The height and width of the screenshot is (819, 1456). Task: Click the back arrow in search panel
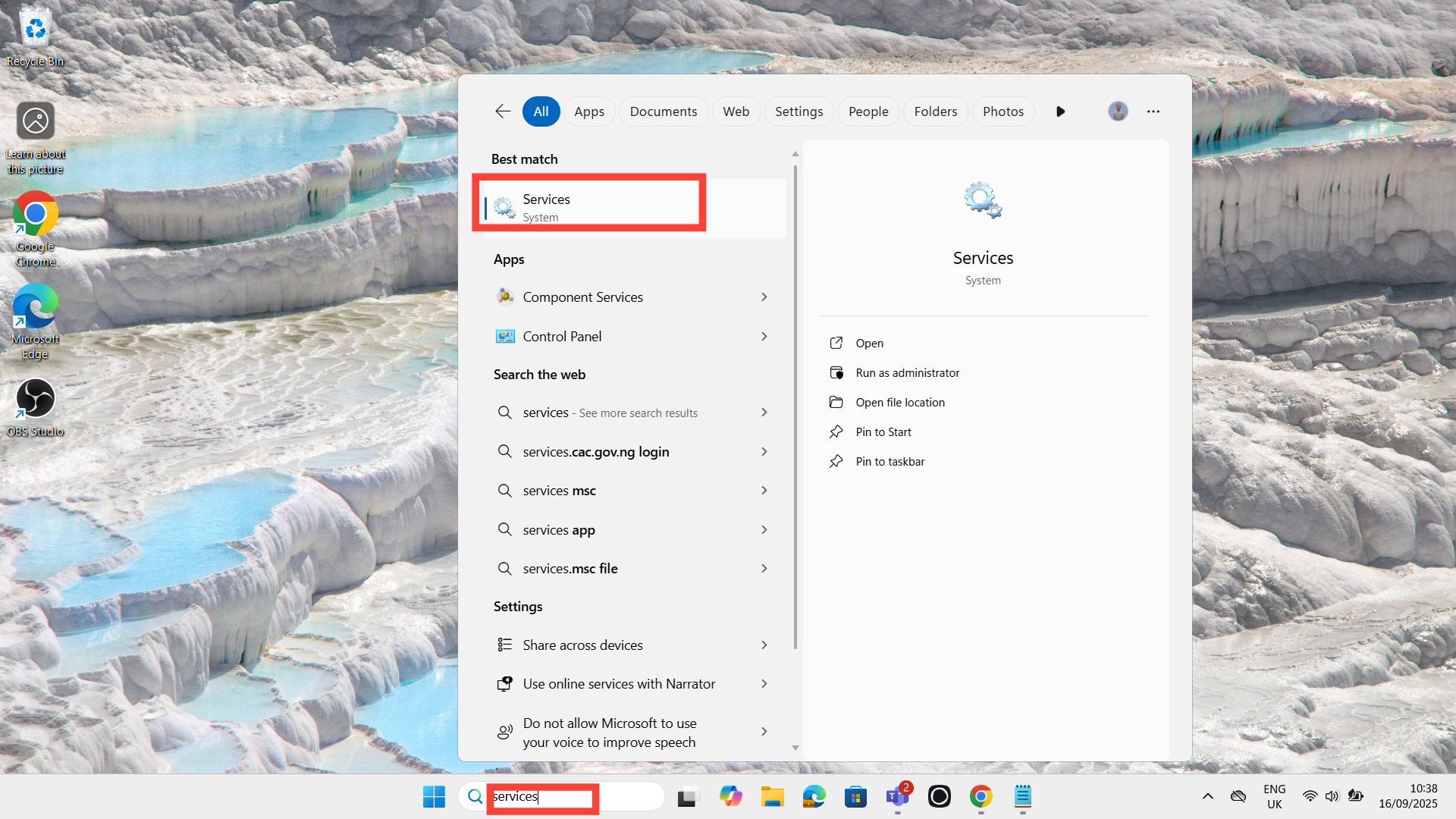point(503,111)
